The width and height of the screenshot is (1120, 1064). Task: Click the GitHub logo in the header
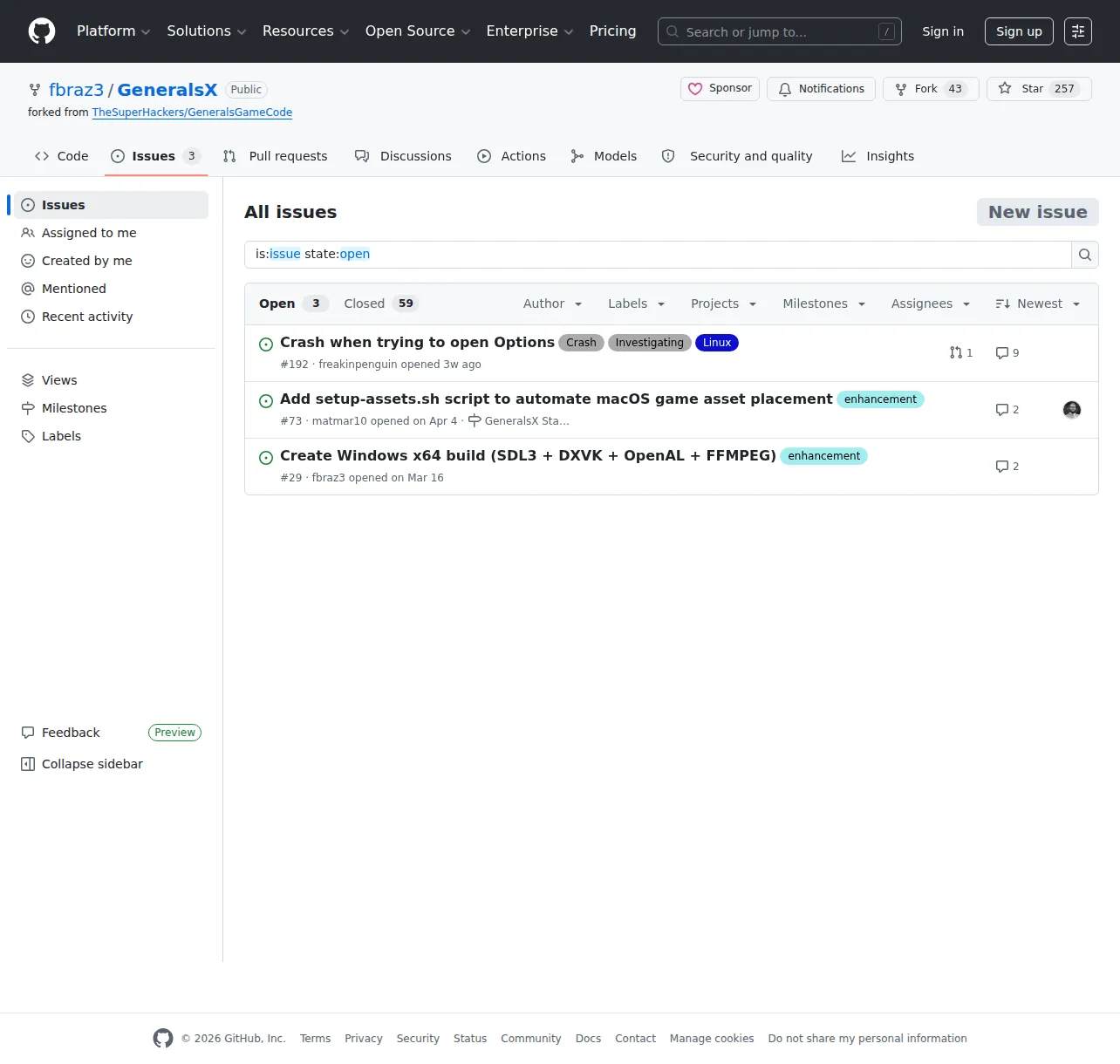tap(42, 31)
